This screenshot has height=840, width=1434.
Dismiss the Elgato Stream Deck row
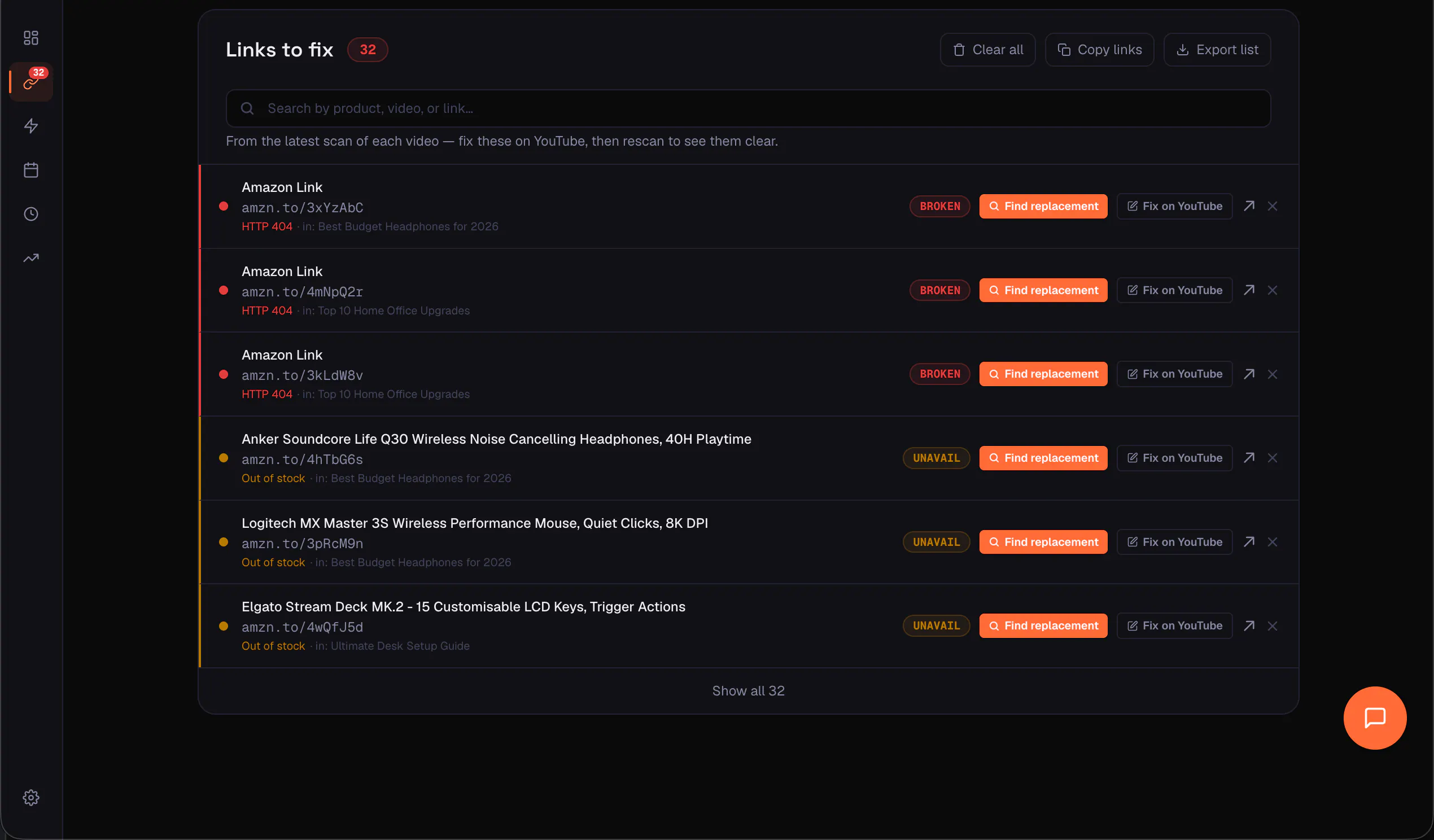[x=1273, y=625]
